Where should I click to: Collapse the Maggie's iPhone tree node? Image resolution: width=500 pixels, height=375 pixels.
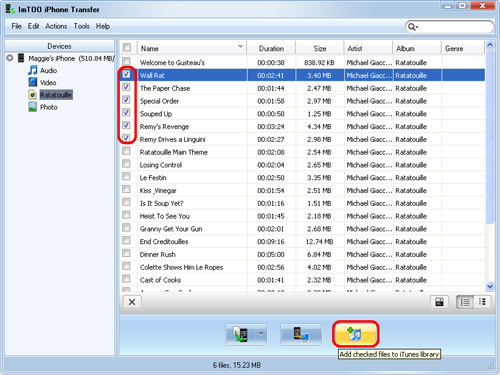(x=10, y=58)
